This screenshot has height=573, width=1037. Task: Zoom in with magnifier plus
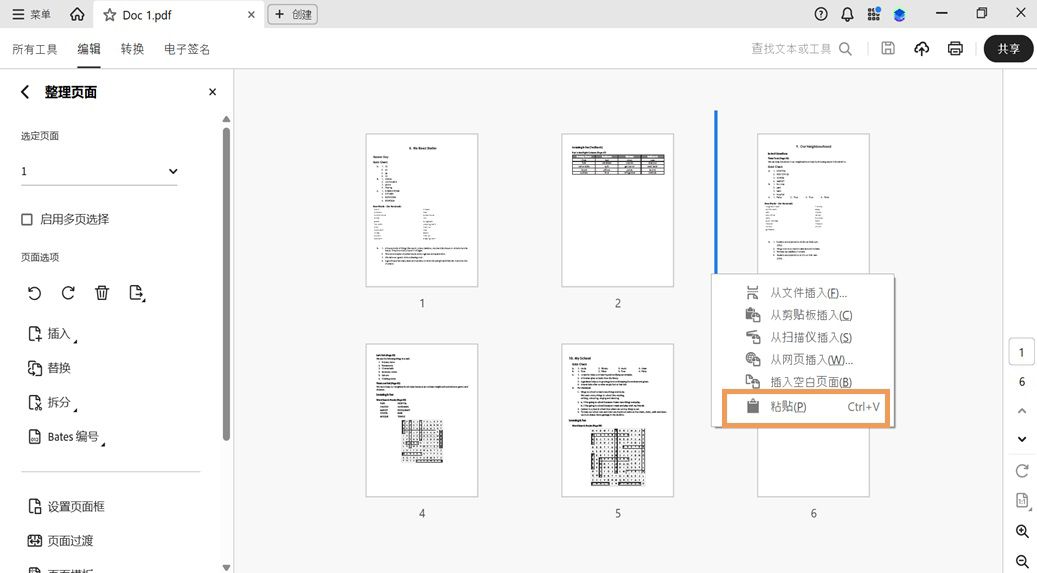1022,531
